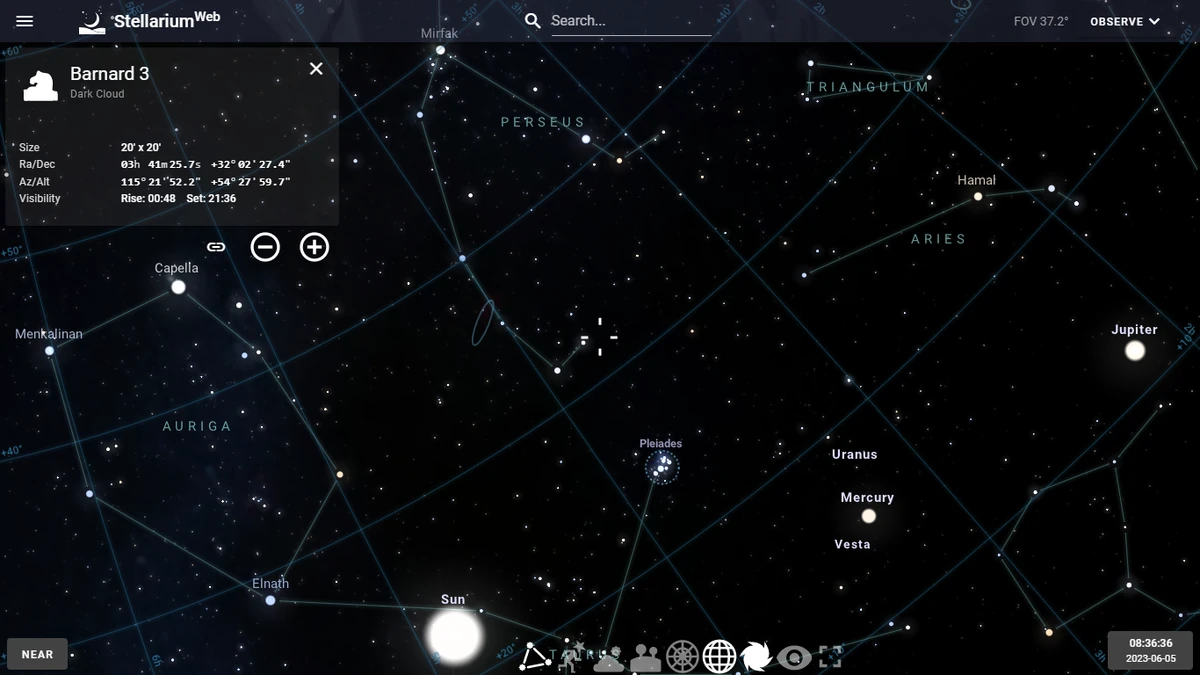Viewport: 1200px width, 675px height.
Task: Zoom out with the minus button
Action: (x=265, y=247)
